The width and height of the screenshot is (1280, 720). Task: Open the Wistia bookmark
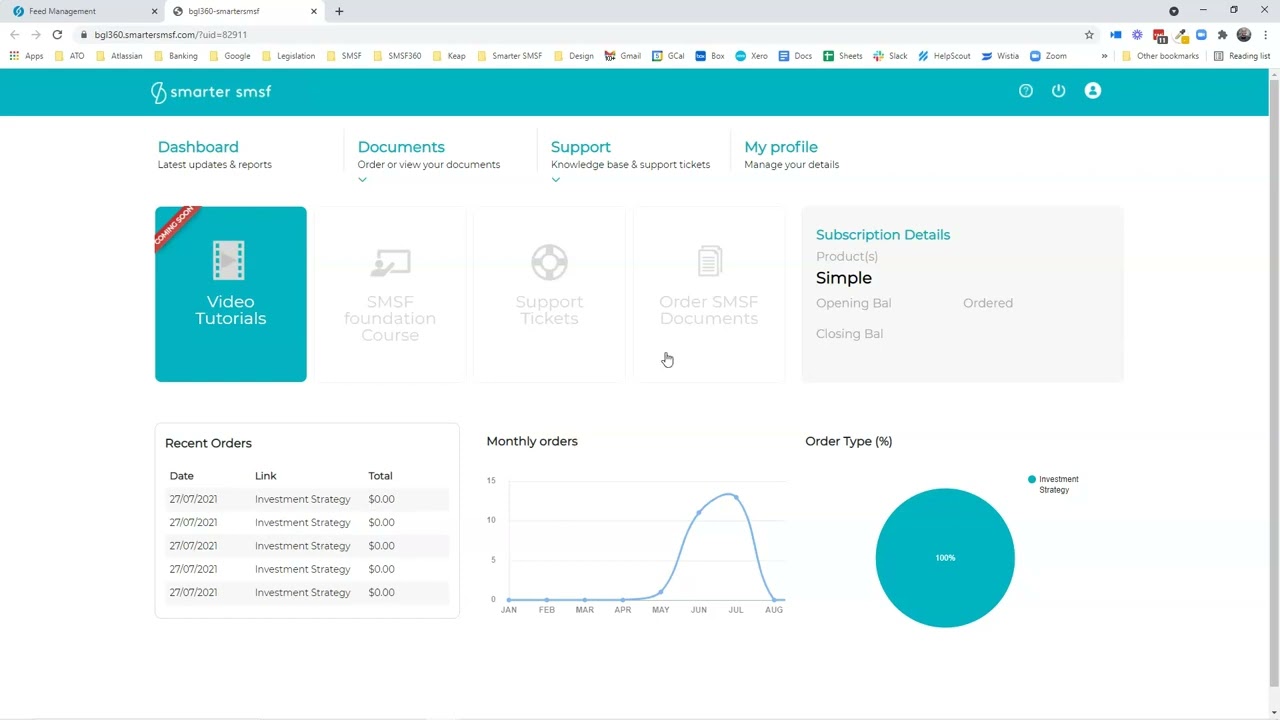(x=1000, y=56)
